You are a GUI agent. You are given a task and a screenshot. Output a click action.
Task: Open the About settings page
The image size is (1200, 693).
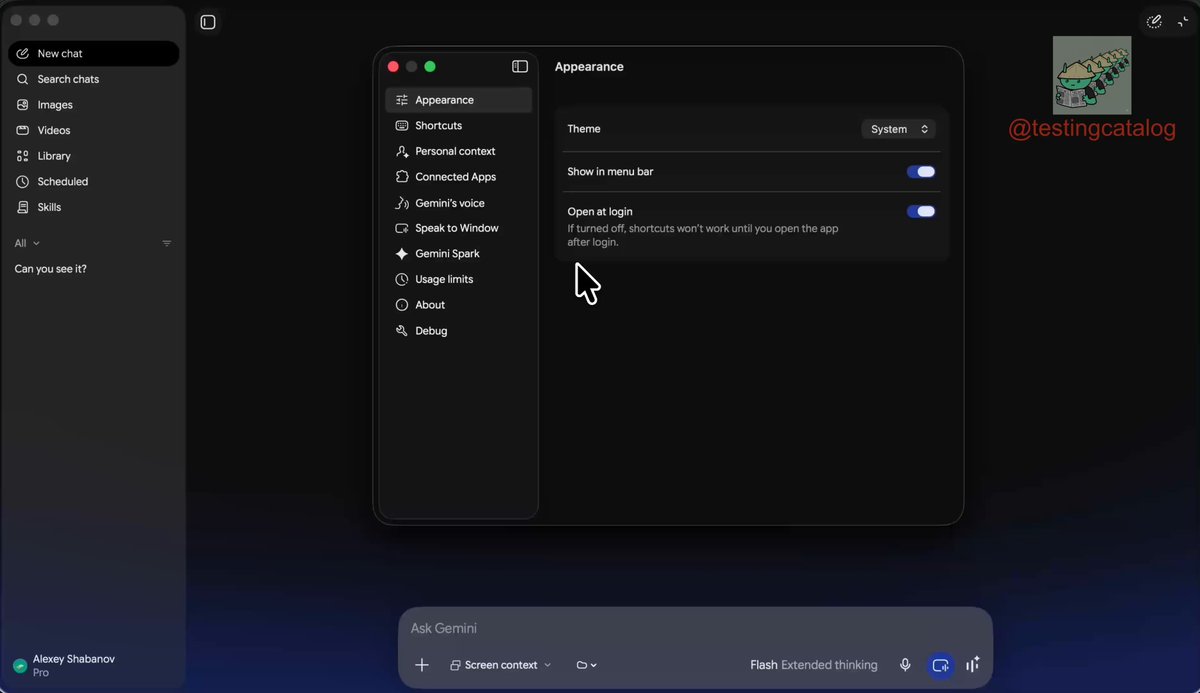pyautogui.click(x=458, y=305)
